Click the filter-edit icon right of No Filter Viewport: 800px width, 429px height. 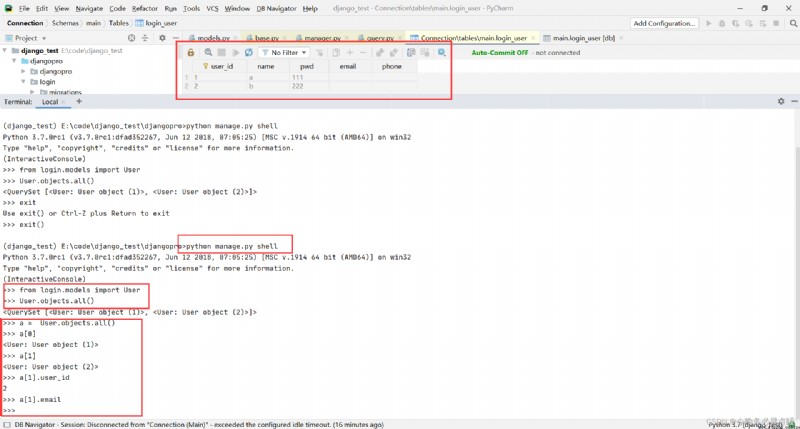pos(320,53)
